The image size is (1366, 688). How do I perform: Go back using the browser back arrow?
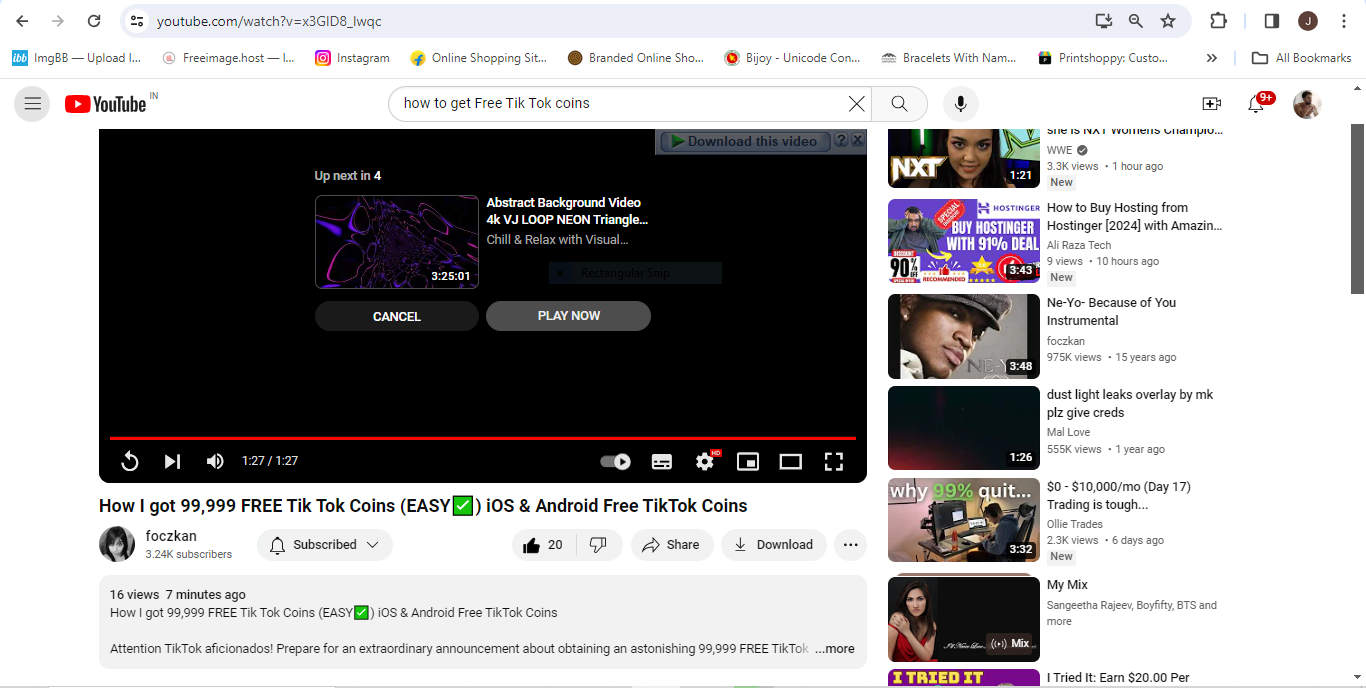pyautogui.click(x=23, y=21)
